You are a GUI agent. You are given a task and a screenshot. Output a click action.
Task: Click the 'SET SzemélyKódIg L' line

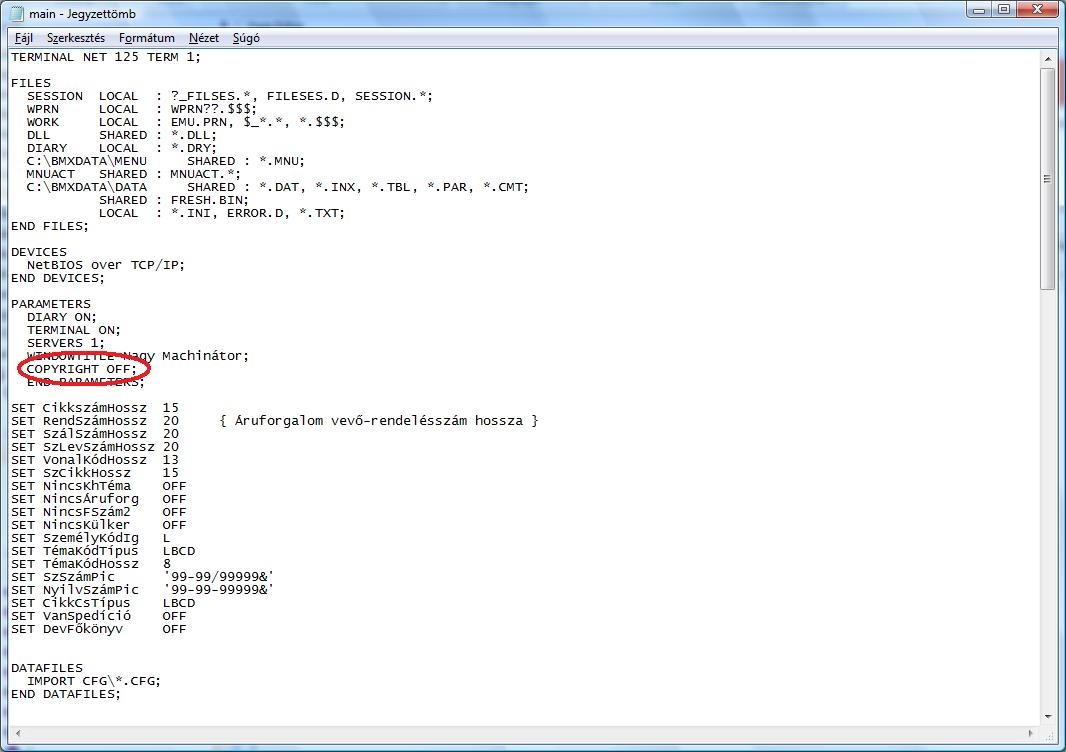(90, 538)
